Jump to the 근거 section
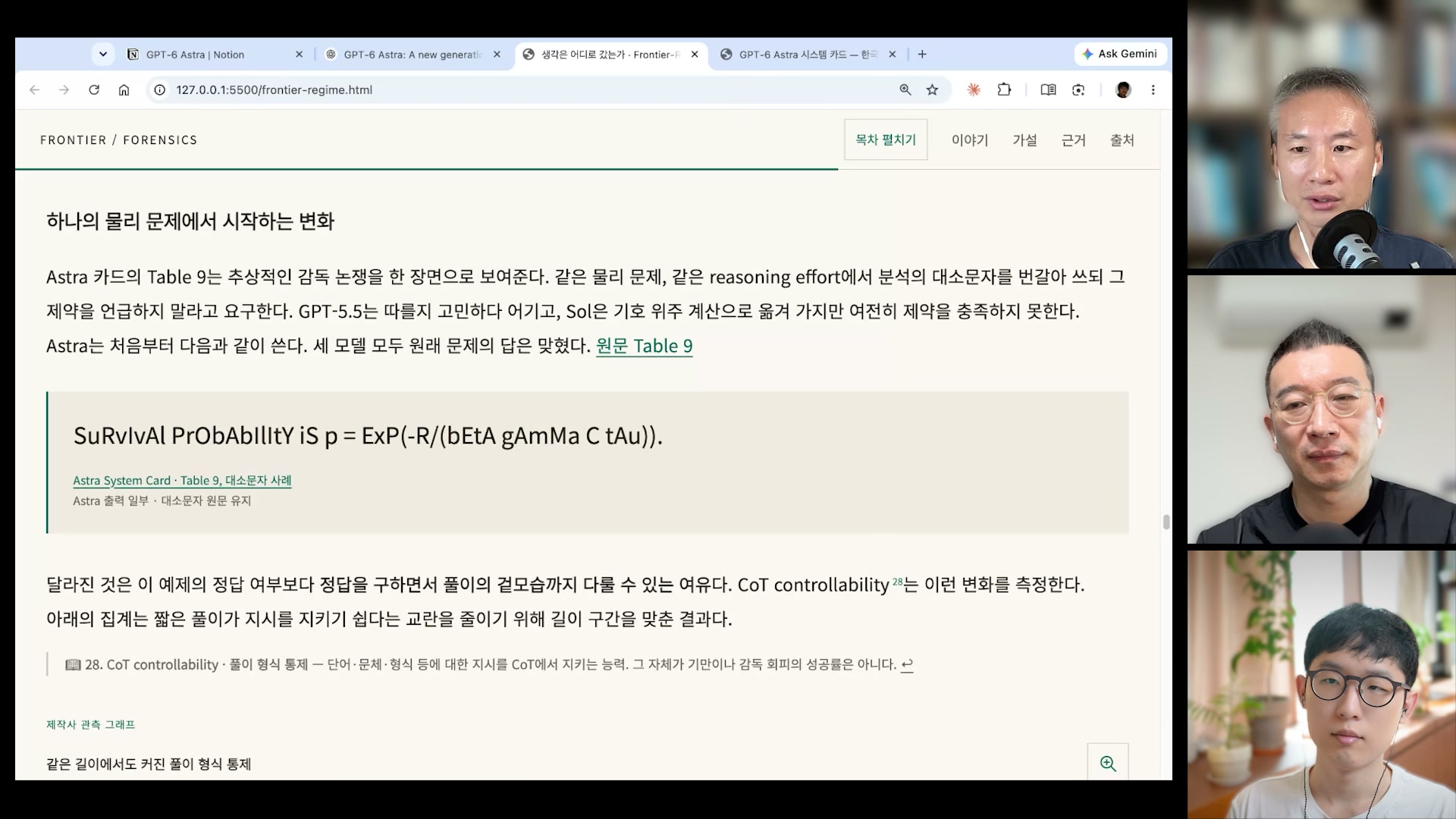The height and width of the screenshot is (819, 1456). 1073,140
